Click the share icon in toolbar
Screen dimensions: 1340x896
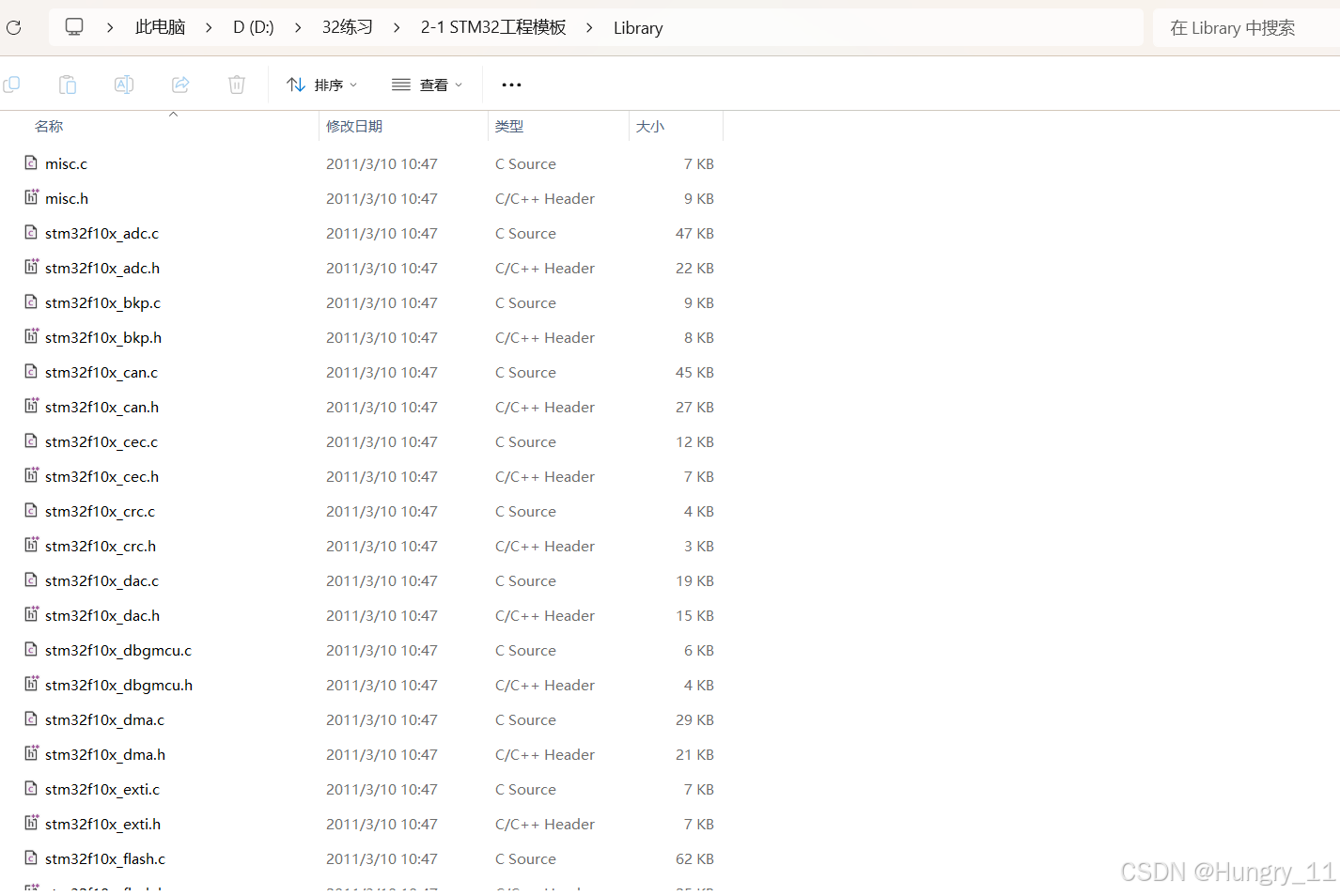click(x=180, y=85)
